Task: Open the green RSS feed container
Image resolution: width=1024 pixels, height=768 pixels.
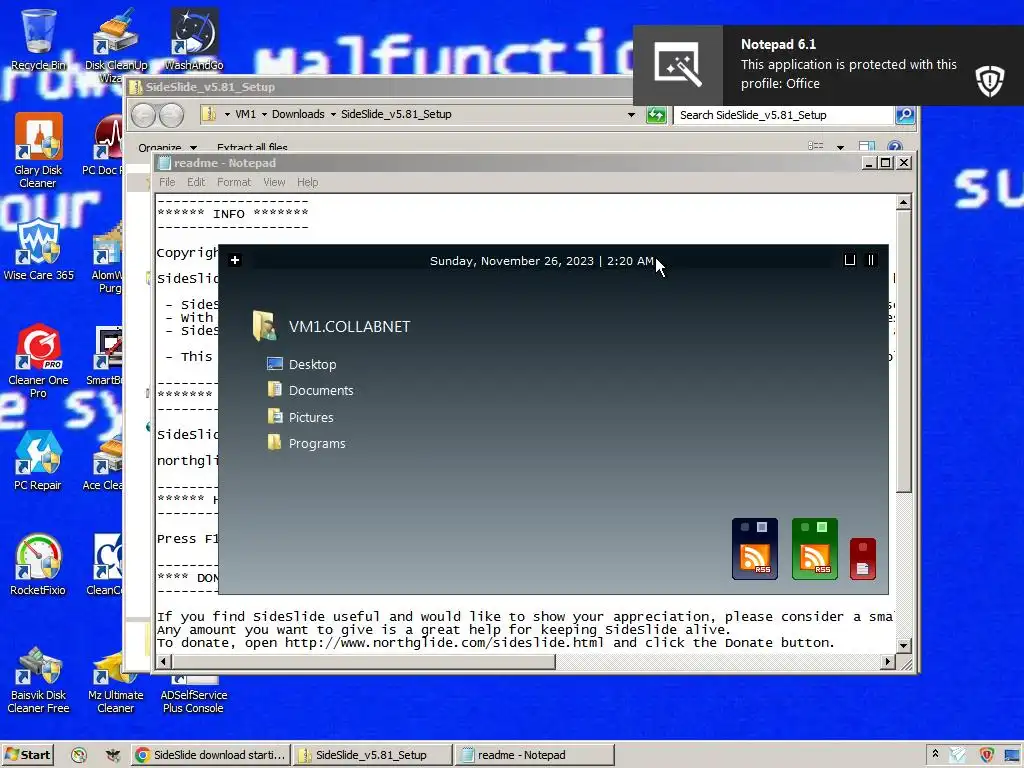Action: click(814, 549)
